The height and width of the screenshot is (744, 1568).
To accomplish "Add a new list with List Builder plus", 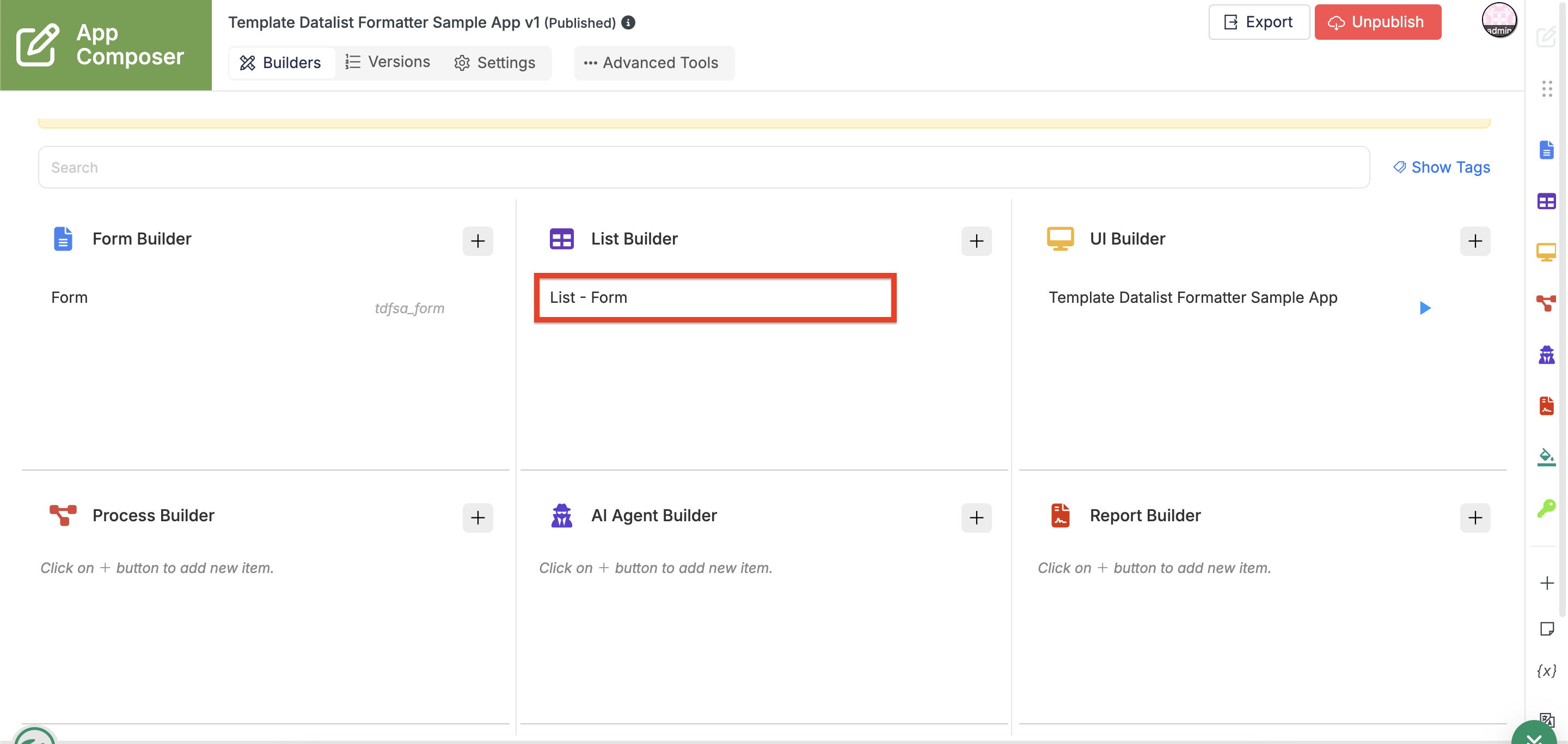I will click(976, 241).
